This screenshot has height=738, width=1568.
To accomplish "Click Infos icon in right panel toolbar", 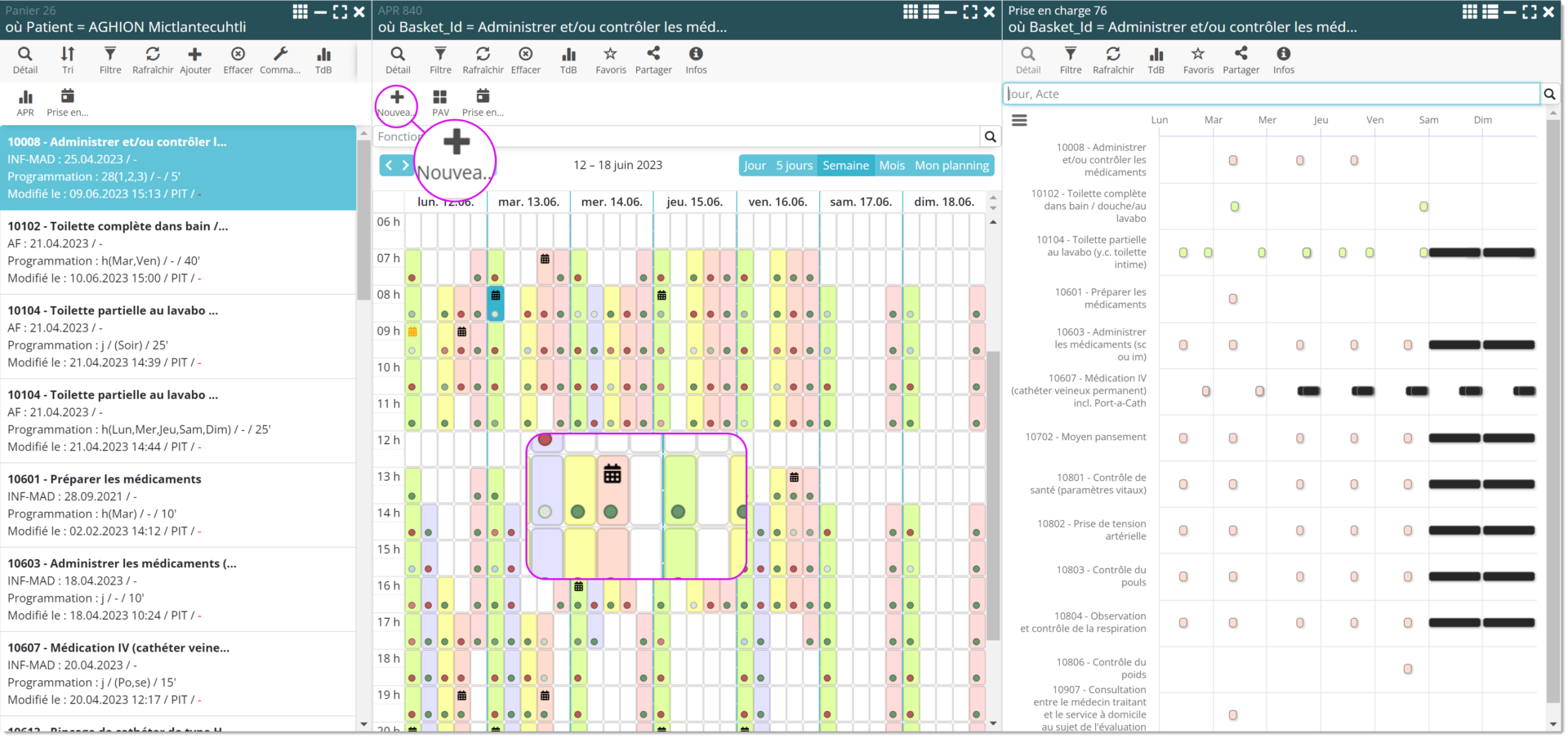I will (1284, 60).
